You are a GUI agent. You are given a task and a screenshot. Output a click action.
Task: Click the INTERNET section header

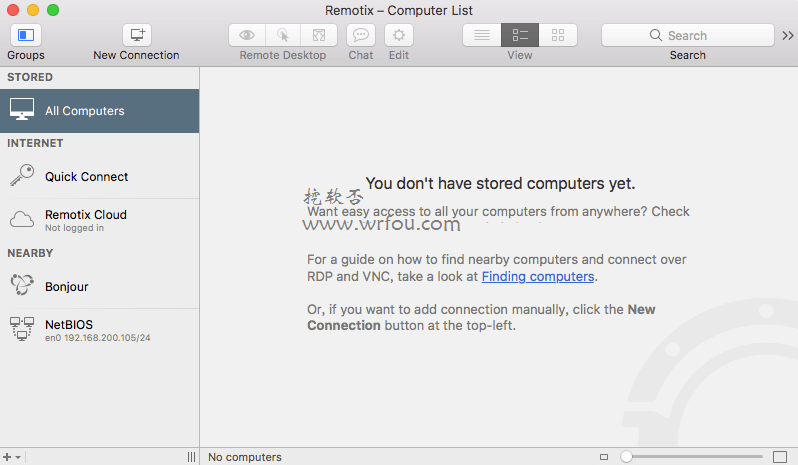(35, 143)
